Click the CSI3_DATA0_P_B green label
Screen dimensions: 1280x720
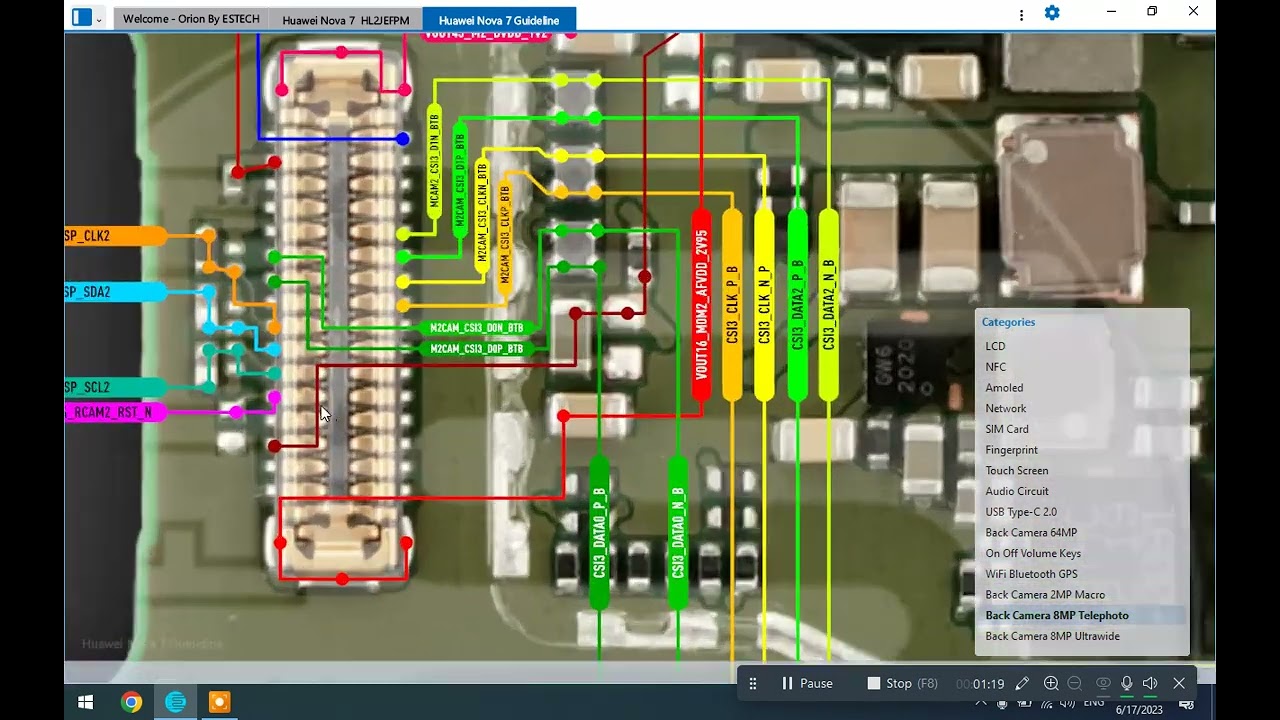tap(599, 533)
